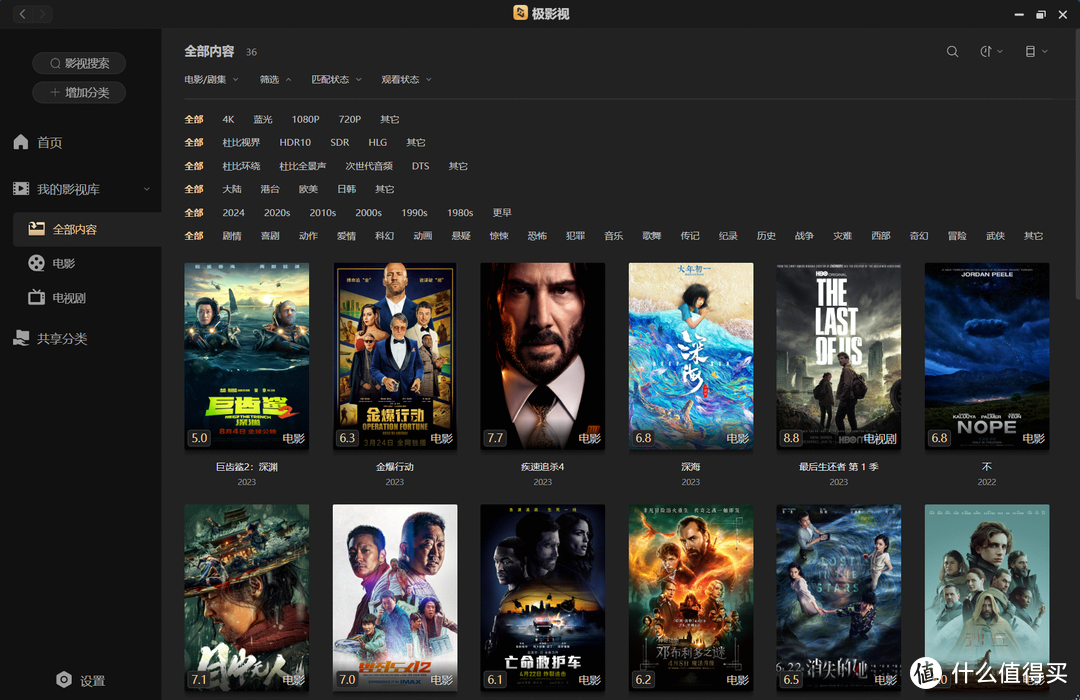Filter by 杜比环绕 audio

click(x=241, y=166)
